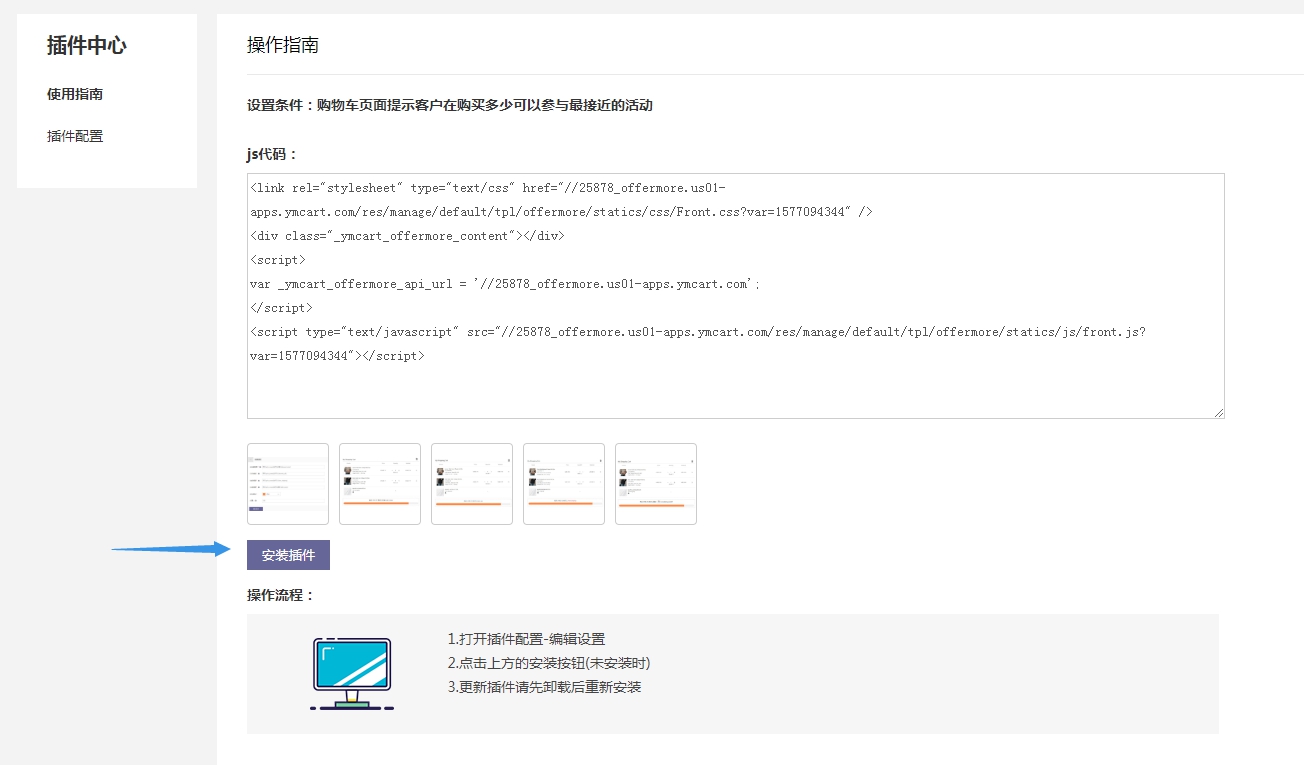
Task: Click the 插件中心 sidebar title
Action: [87, 45]
